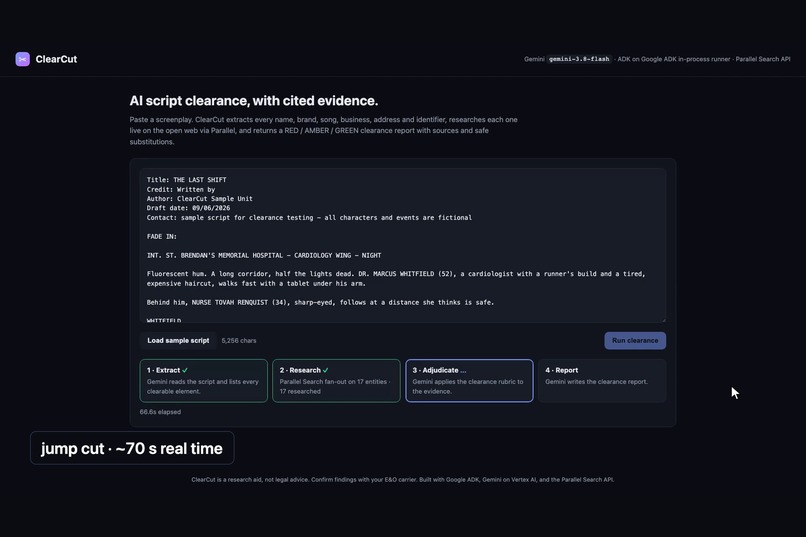Click the 'FADE IN:' line
Viewport: 806px width, 537px height.
point(161,236)
